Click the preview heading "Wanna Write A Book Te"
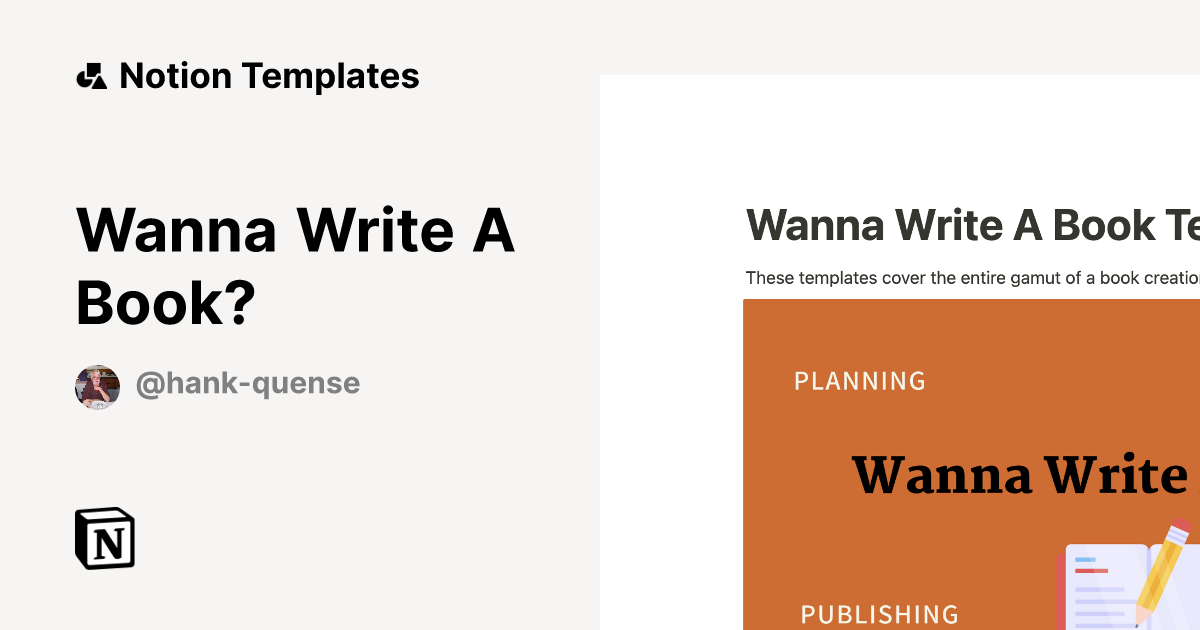The height and width of the screenshot is (630, 1200). tap(972, 226)
